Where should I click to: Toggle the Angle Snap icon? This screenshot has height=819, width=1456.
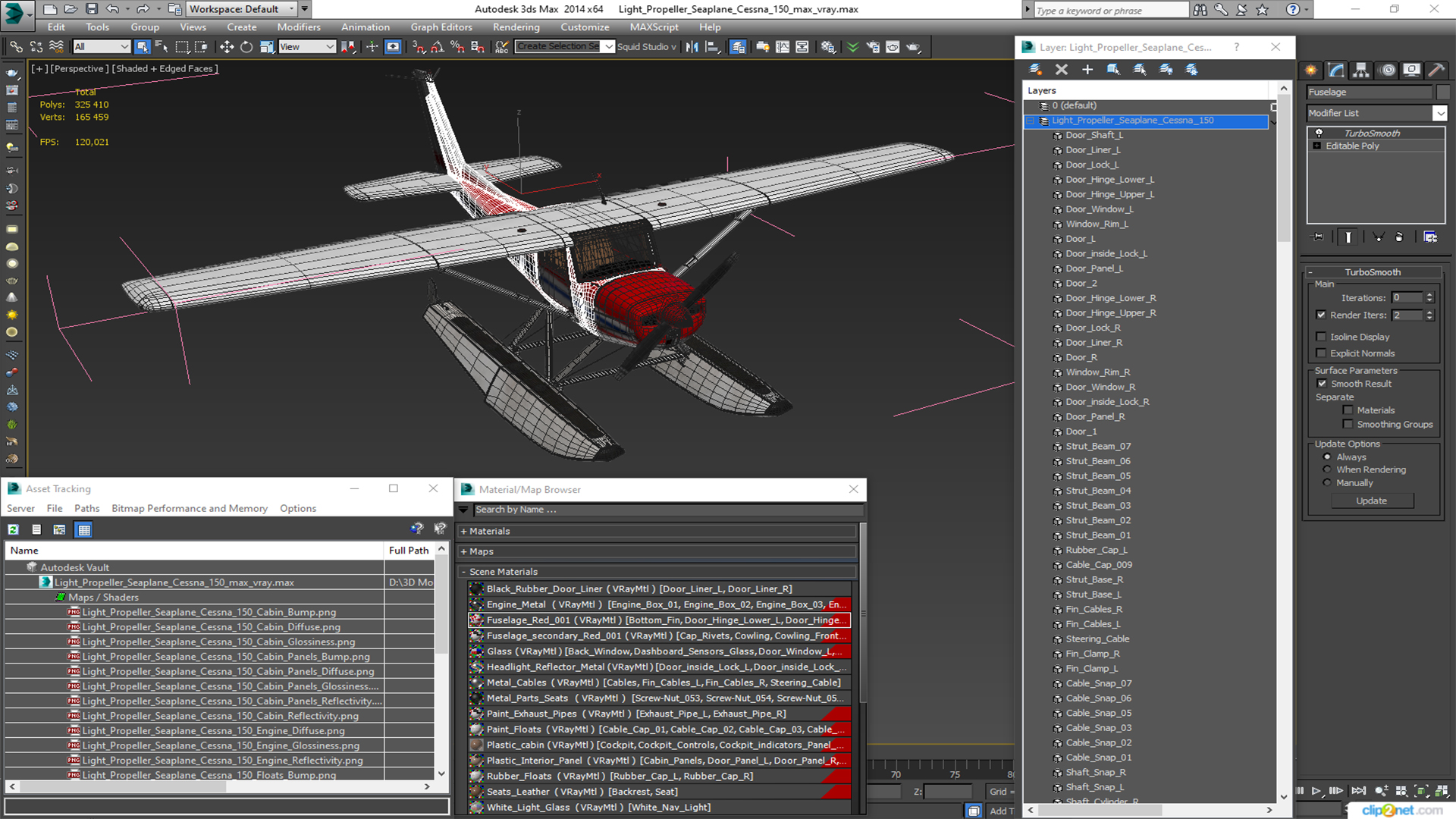click(x=438, y=47)
